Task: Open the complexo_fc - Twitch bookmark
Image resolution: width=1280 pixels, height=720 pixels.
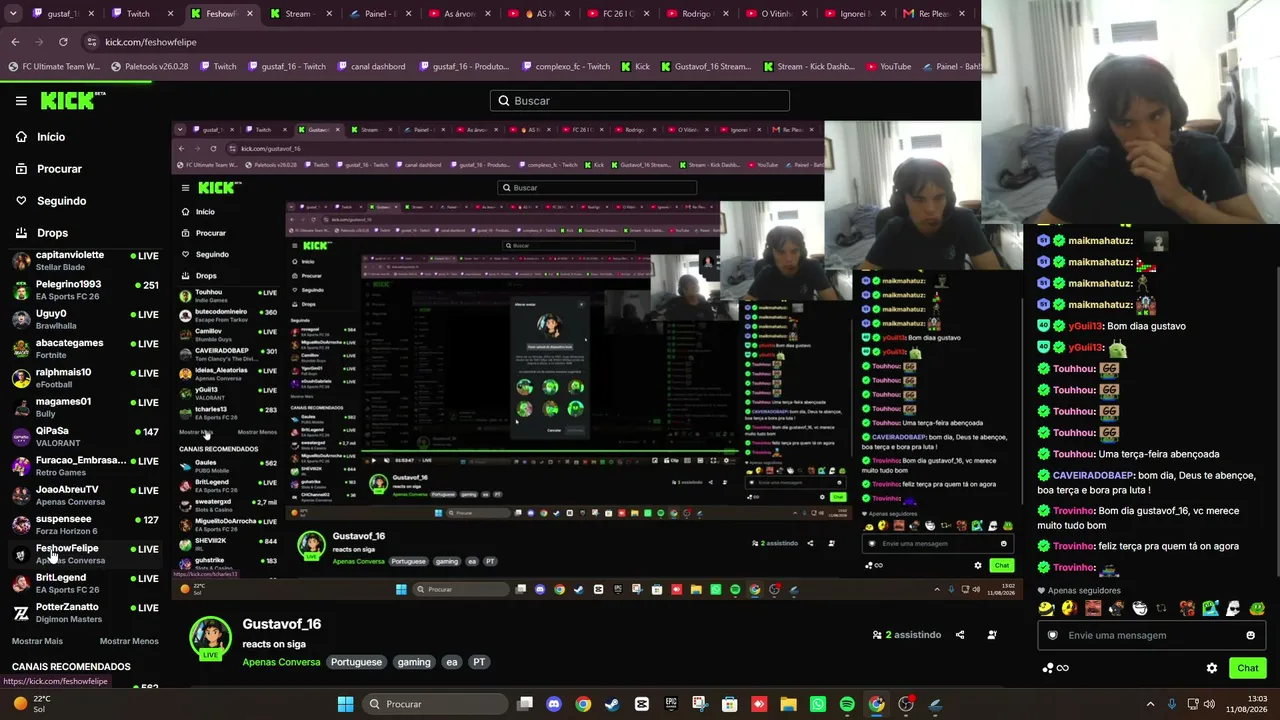Action: [x=564, y=67]
